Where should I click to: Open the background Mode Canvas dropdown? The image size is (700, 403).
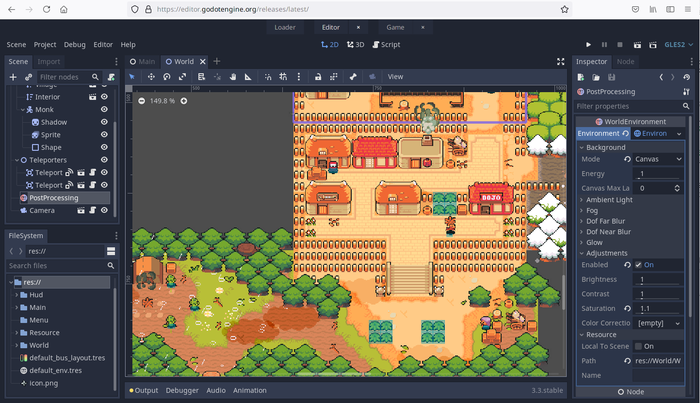pyautogui.click(x=658, y=159)
